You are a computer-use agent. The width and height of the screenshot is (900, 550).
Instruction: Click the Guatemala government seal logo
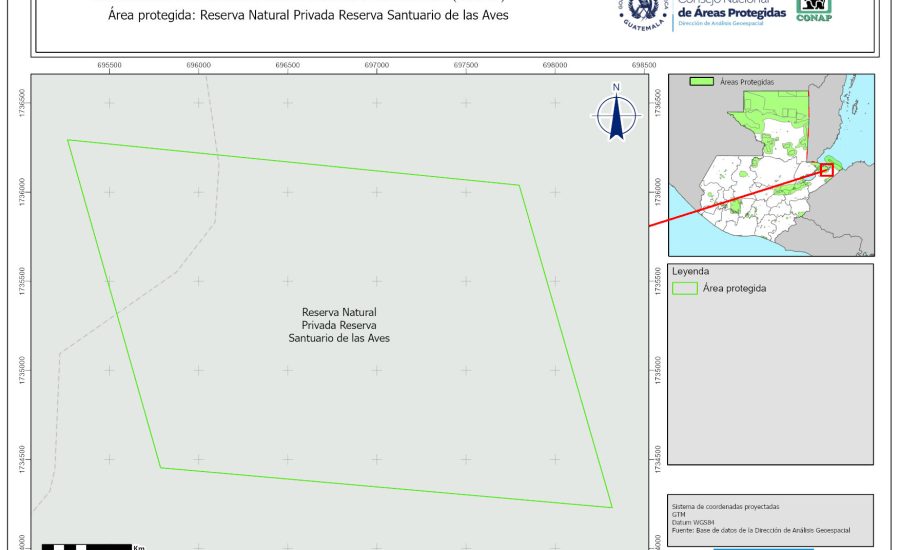tap(642, 14)
